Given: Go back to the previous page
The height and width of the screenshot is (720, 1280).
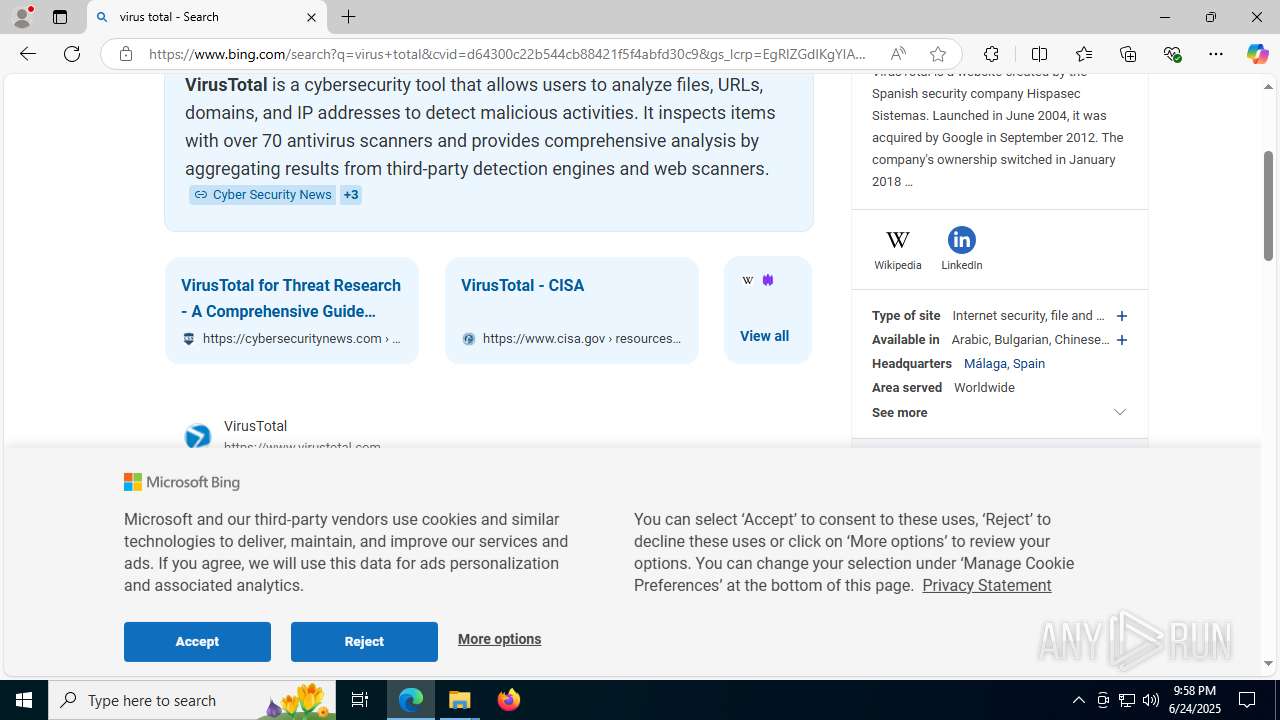Looking at the screenshot, I should pos(28,54).
